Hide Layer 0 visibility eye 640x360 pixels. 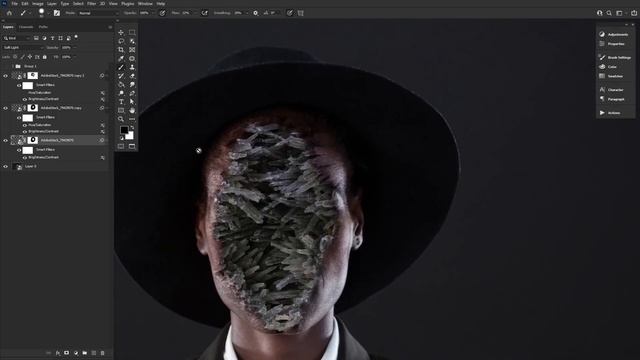[x=5, y=167]
